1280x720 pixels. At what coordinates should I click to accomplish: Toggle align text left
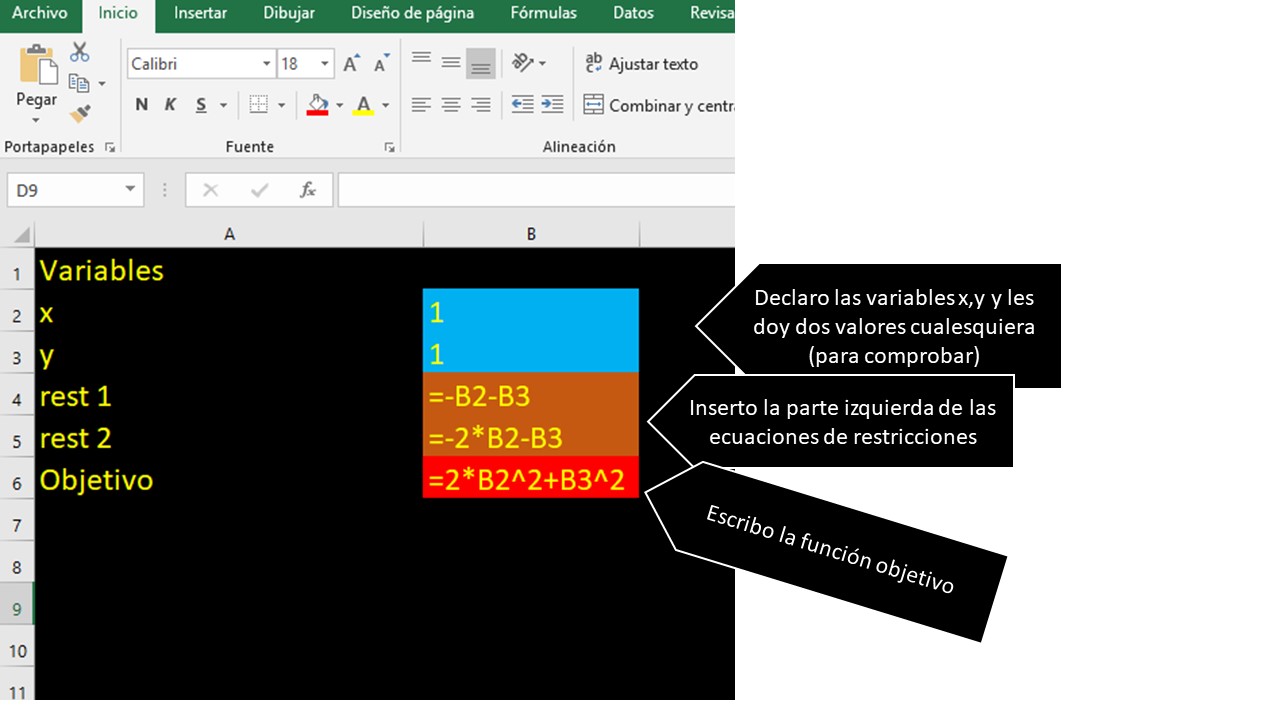[x=421, y=104]
